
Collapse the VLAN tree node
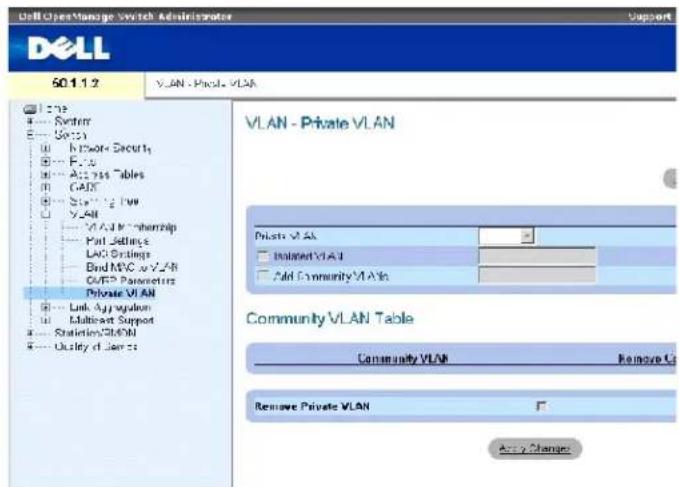pyautogui.click(x=45, y=214)
